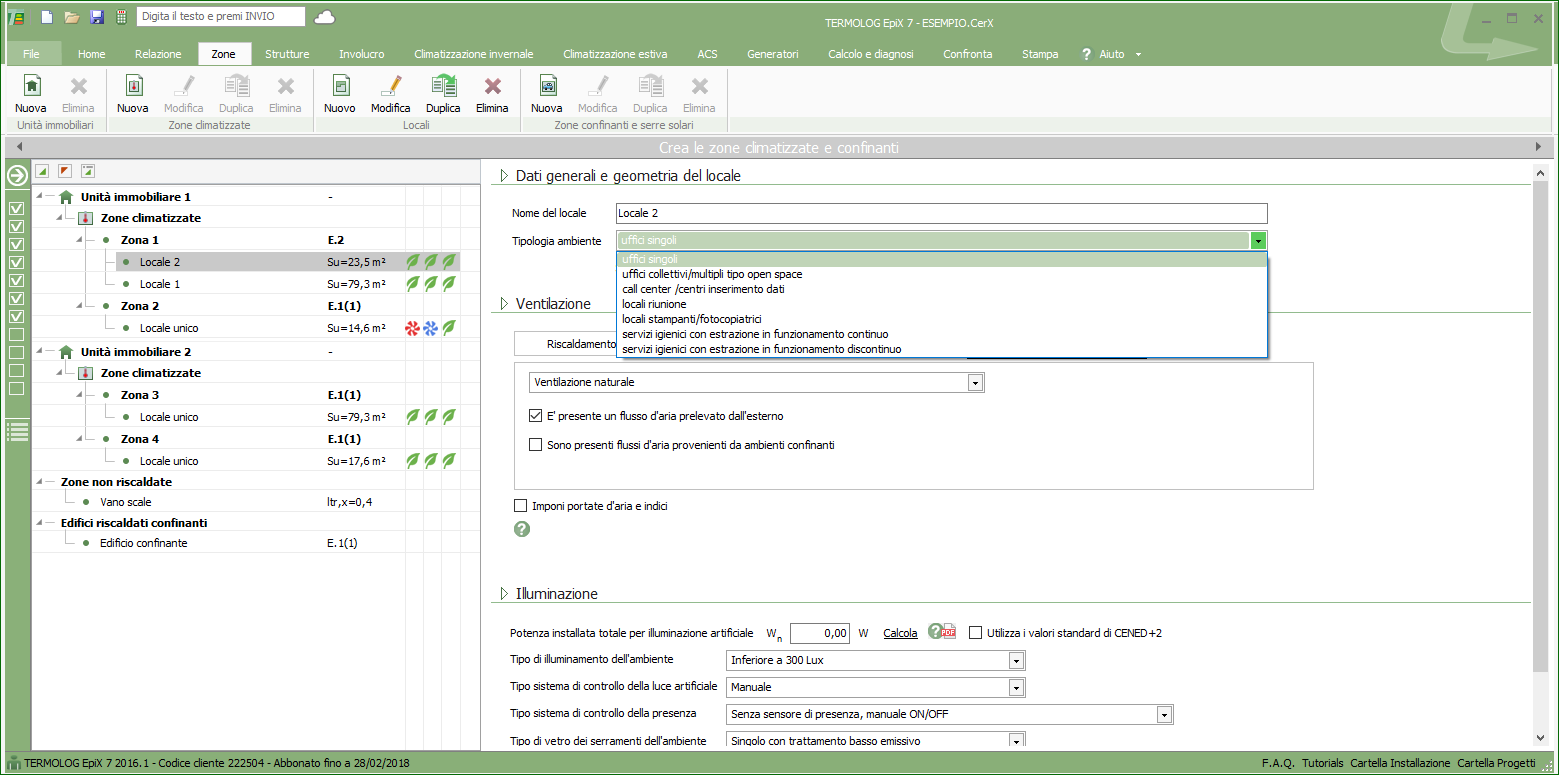Click the cloud icon beside search box
1559x775 pixels.
click(x=325, y=17)
